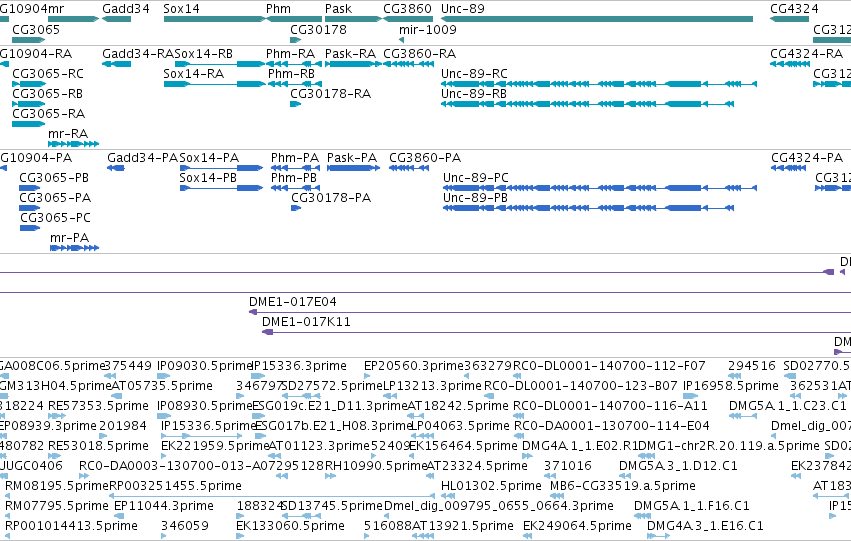
Task: Click the CG3860-PA protein label
Action: click(425, 157)
